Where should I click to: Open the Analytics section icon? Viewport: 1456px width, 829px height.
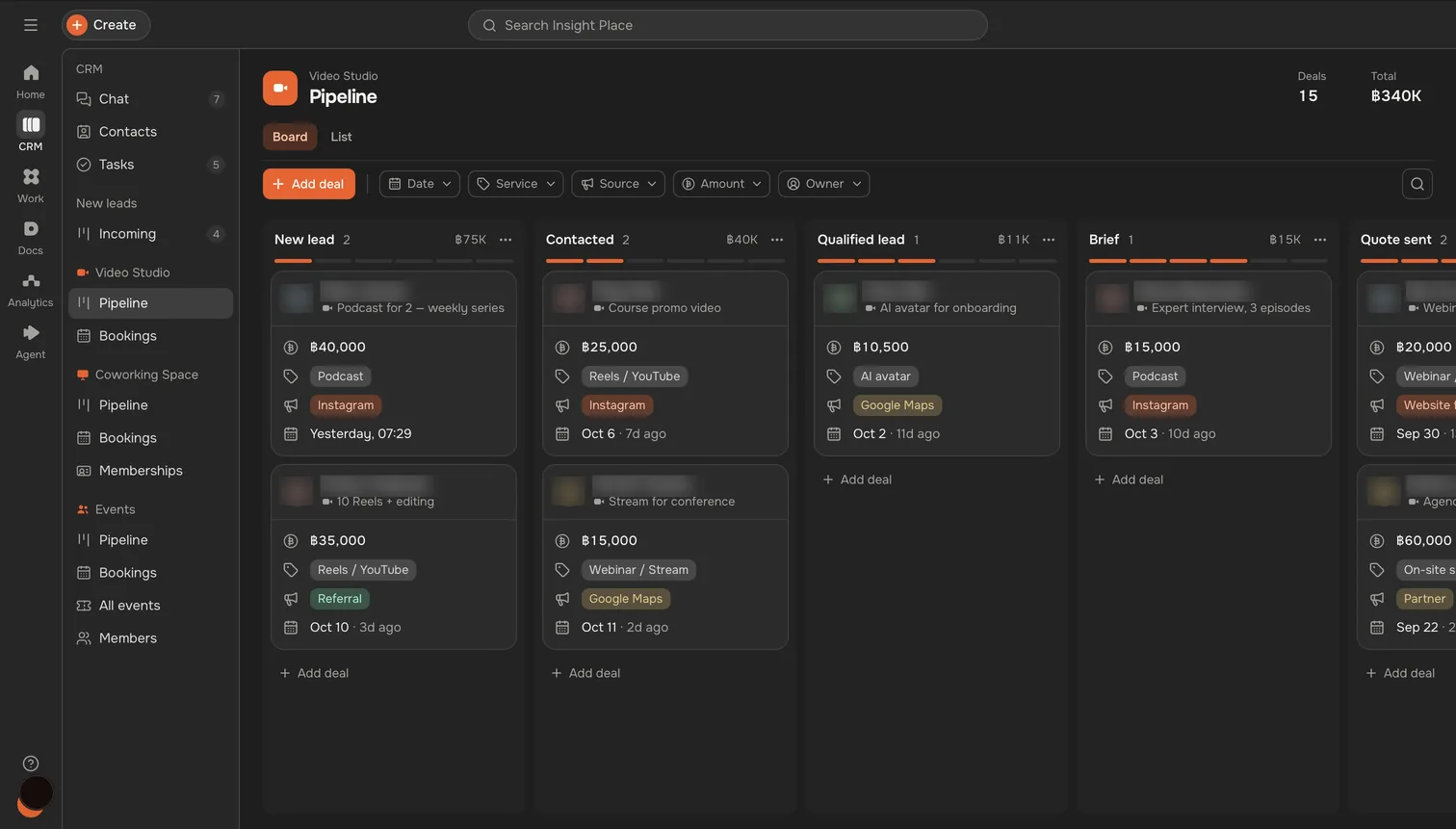pos(31,289)
